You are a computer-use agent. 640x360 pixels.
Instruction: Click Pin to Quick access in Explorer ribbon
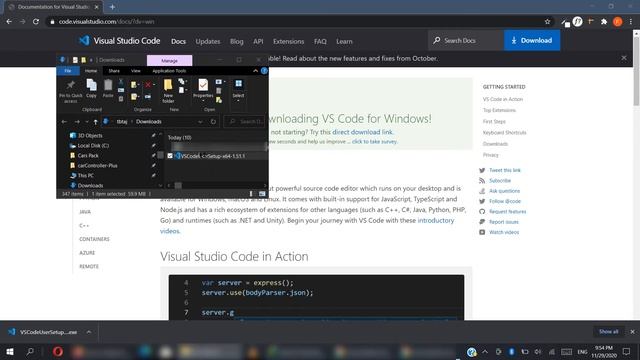tap(71, 91)
